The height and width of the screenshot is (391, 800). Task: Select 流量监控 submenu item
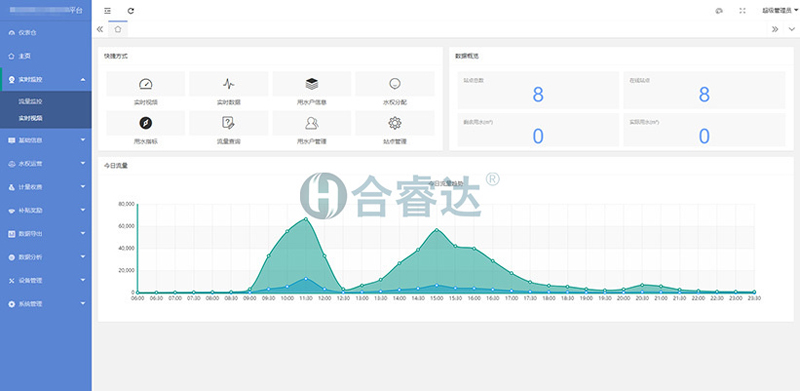pos(31,102)
